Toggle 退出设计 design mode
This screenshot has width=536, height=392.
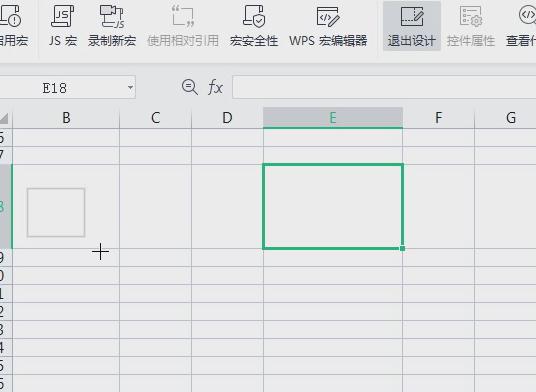coord(412,26)
